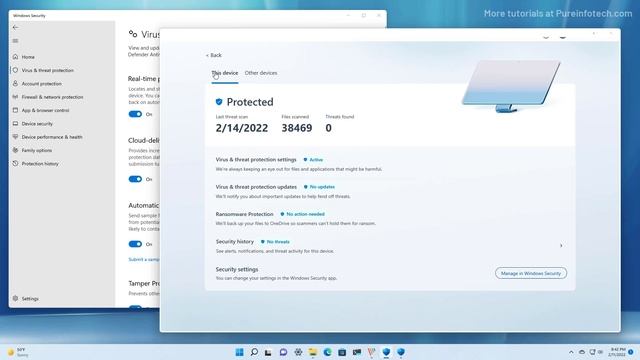Open the weather widget on the taskbar

[x=18, y=352]
